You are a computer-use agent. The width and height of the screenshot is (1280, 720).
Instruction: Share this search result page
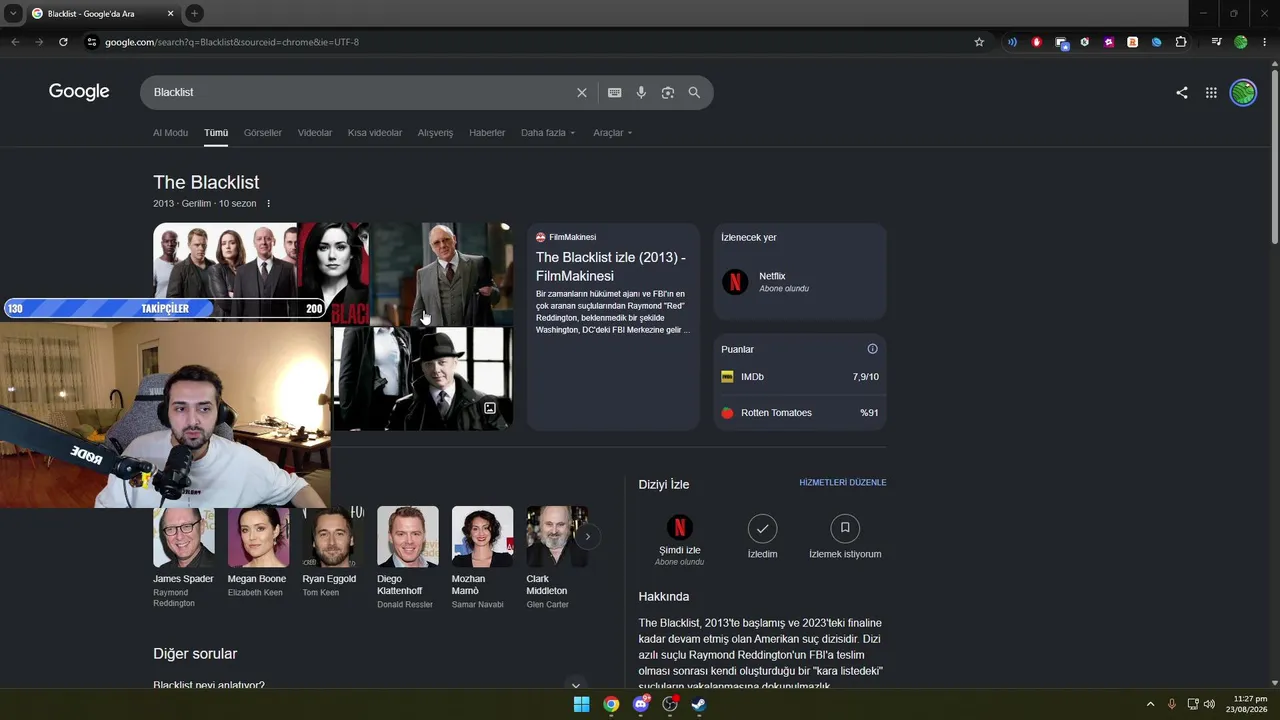pos(1182,92)
